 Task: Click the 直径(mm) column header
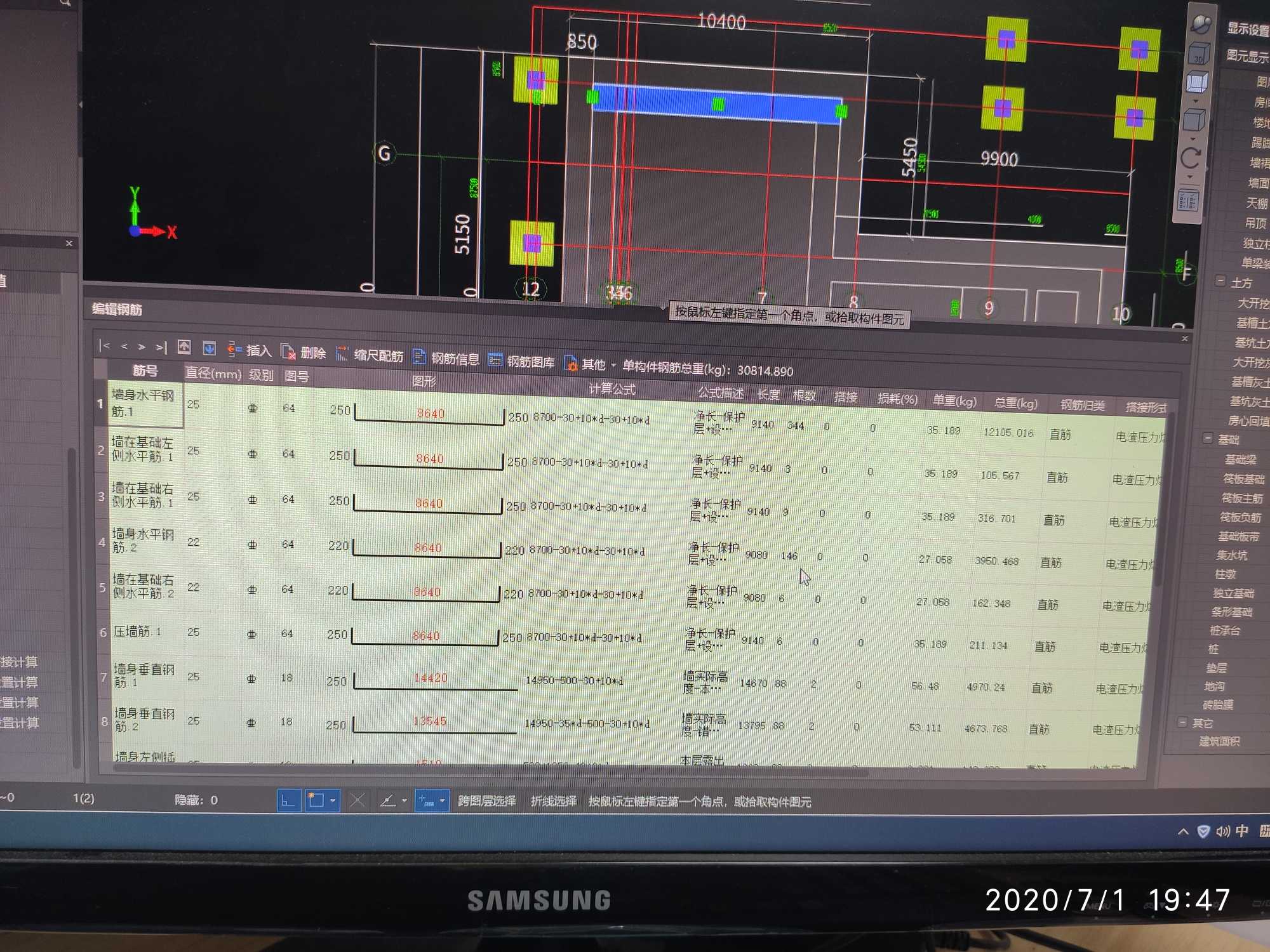213,373
